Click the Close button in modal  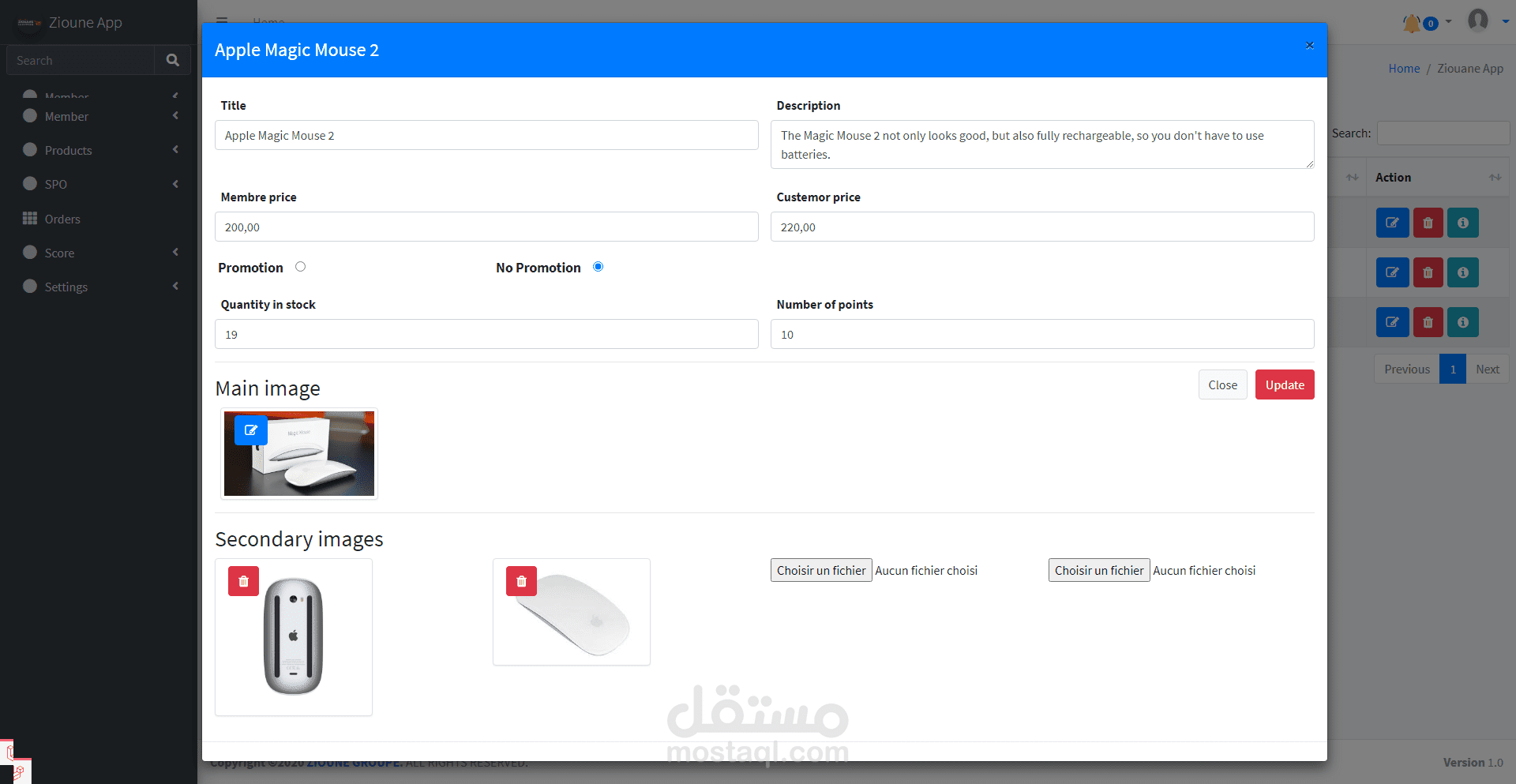(x=1222, y=384)
